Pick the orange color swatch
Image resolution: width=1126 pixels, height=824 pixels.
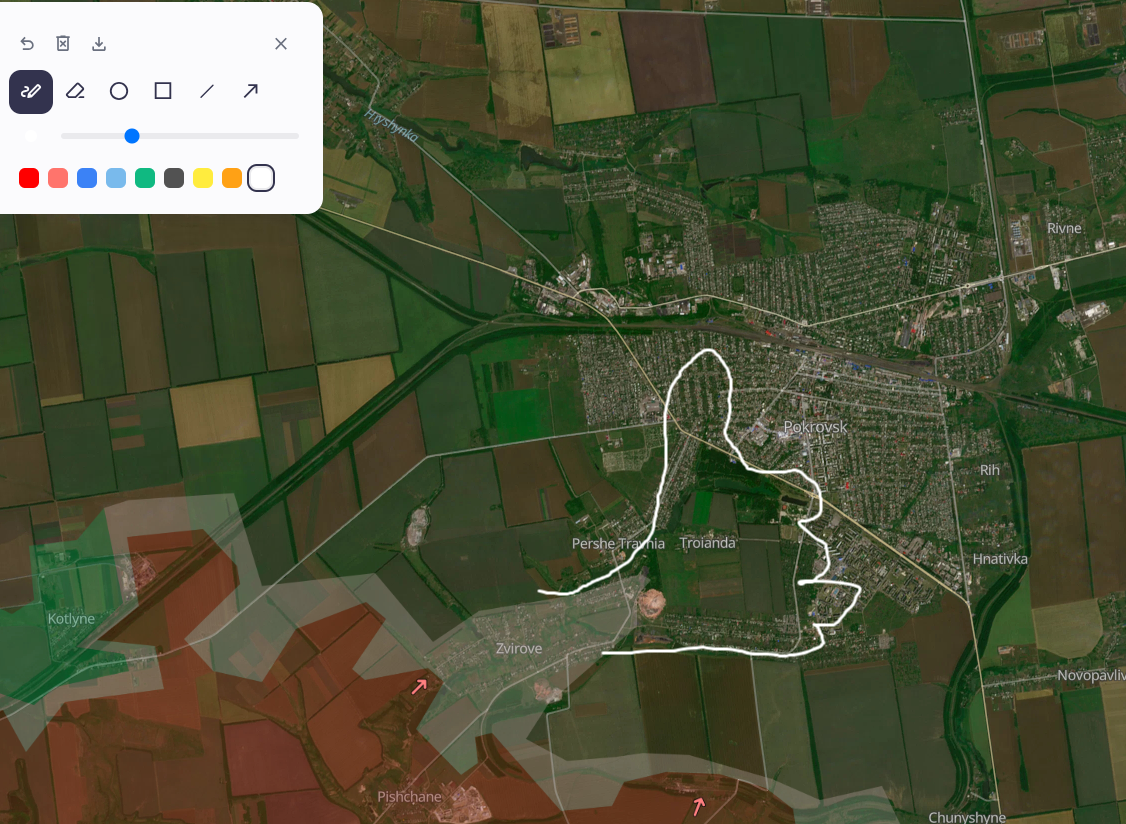tap(232, 178)
